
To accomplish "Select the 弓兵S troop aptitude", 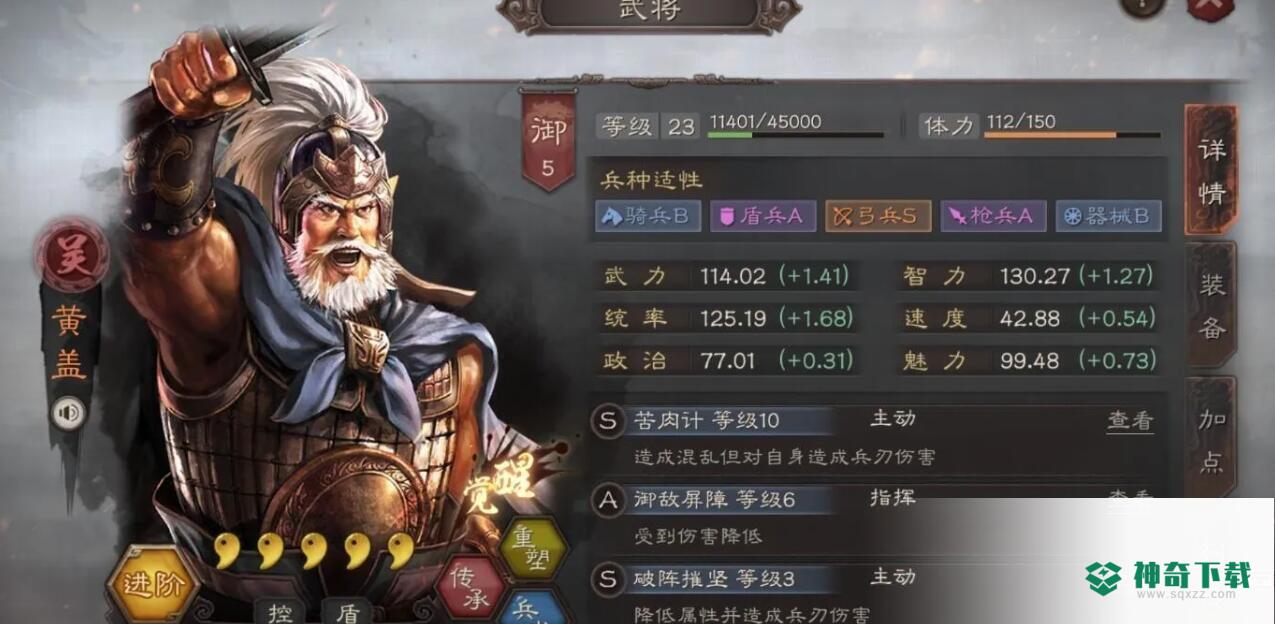I will pos(878,216).
